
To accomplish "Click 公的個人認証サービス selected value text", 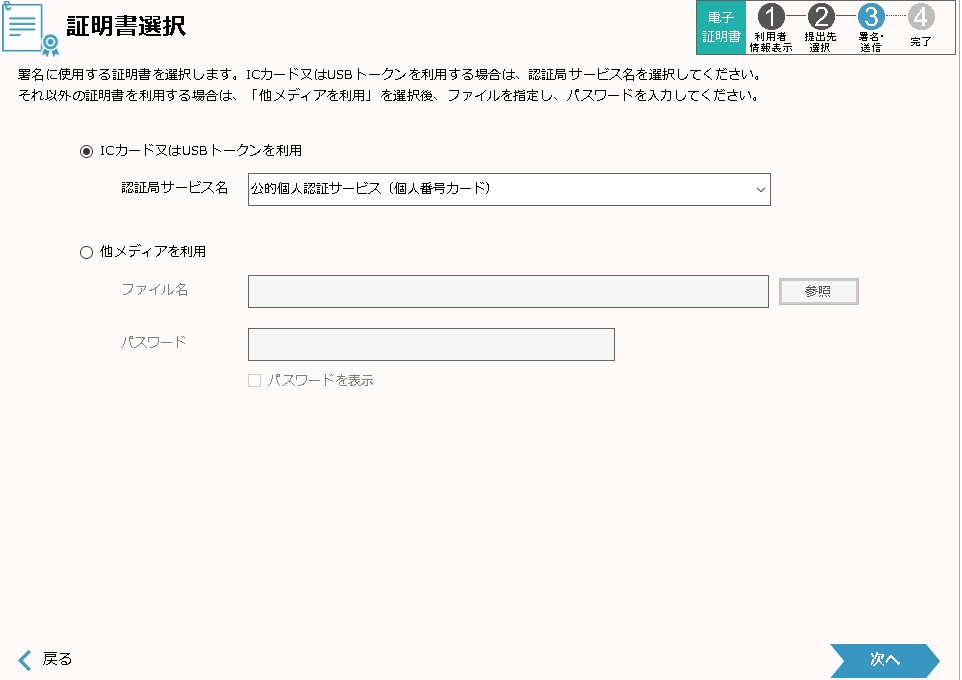I will tap(370, 189).
